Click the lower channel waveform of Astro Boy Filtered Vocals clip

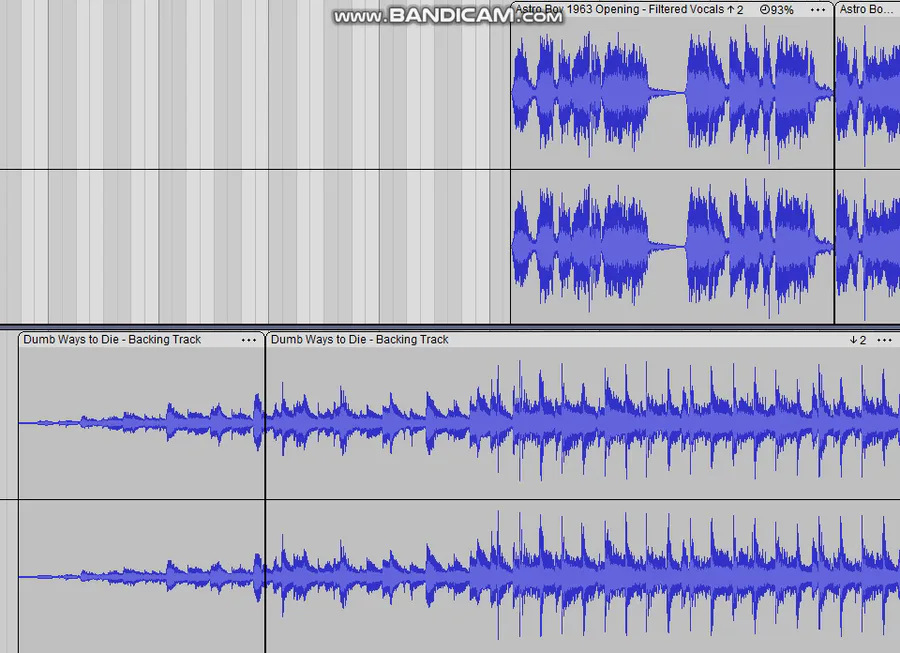672,247
